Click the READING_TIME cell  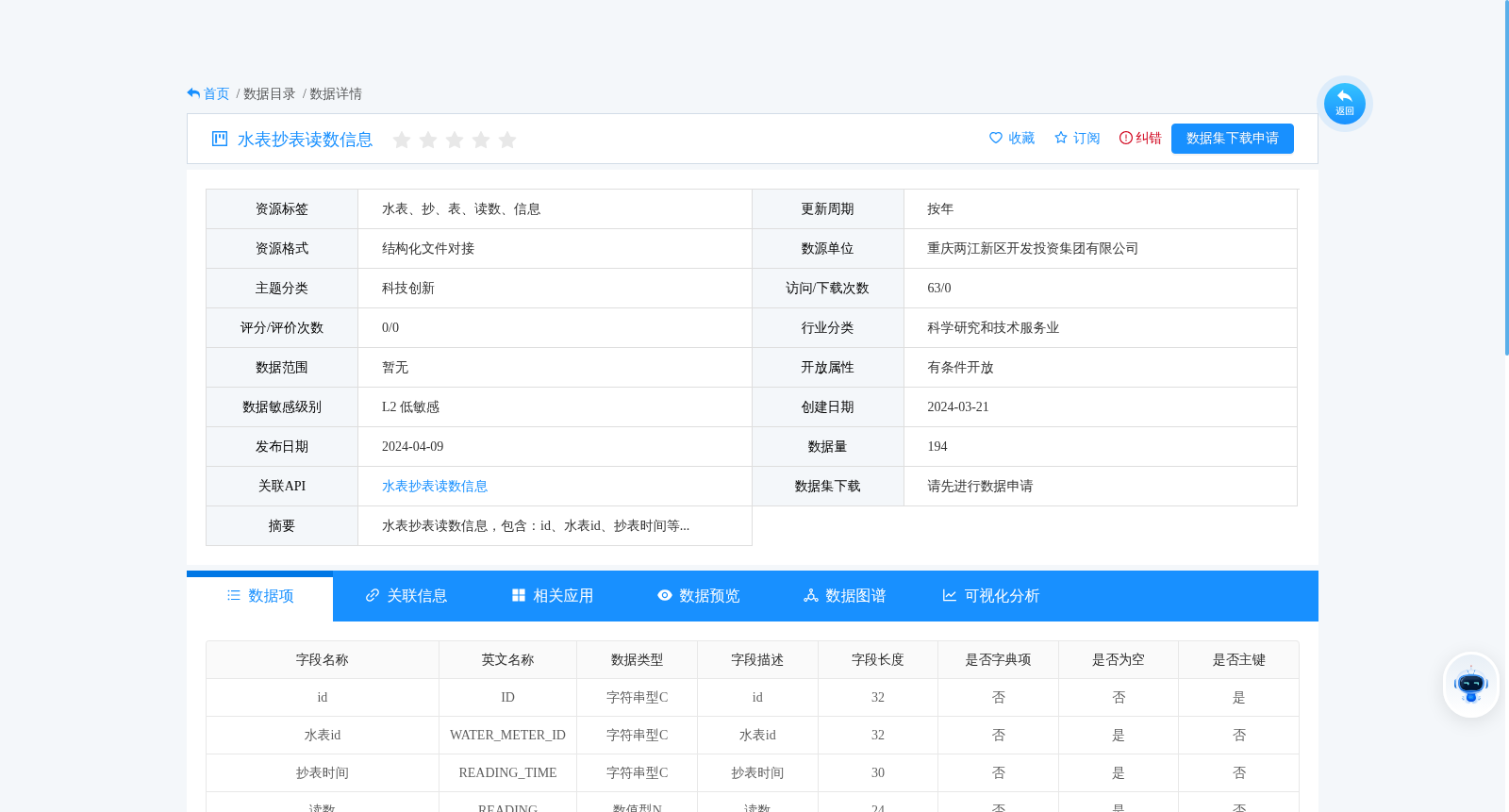507,773
